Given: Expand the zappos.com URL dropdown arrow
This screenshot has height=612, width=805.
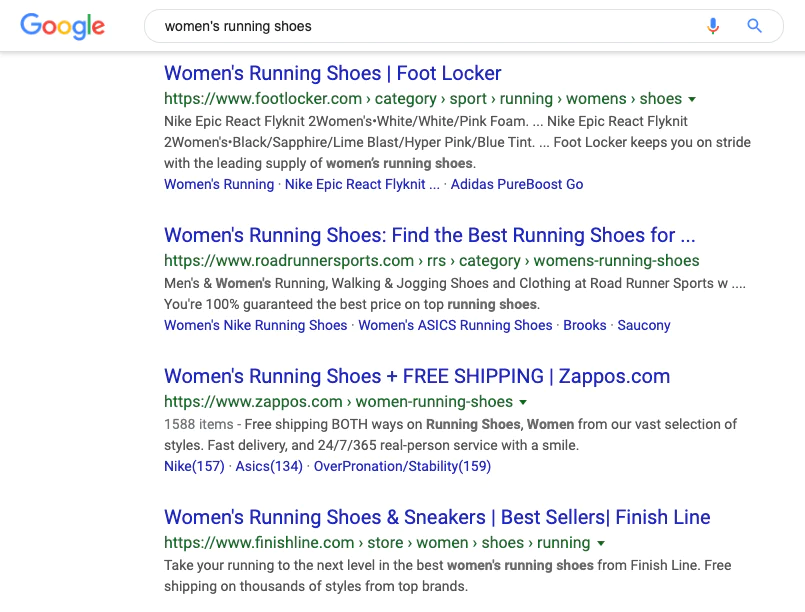Looking at the screenshot, I should click(x=523, y=402).
